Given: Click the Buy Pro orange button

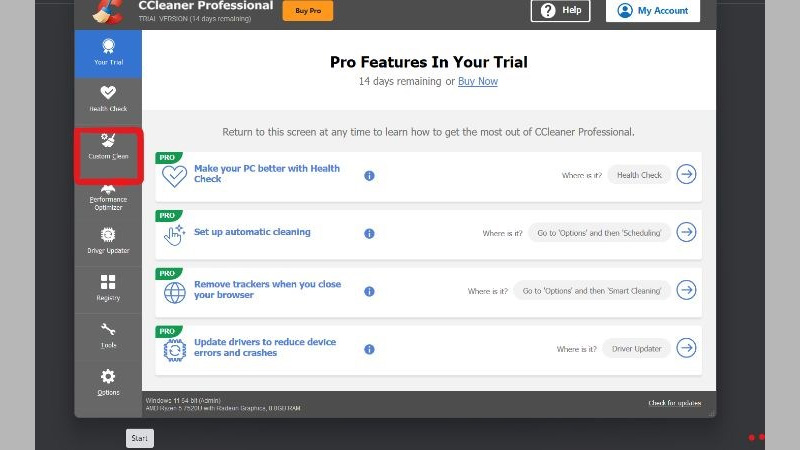Looking at the screenshot, I should pos(308,11).
